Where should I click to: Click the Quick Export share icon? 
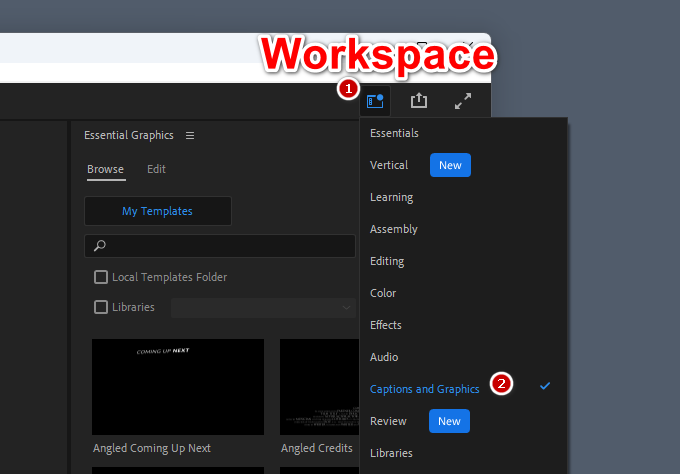coord(419,101)
